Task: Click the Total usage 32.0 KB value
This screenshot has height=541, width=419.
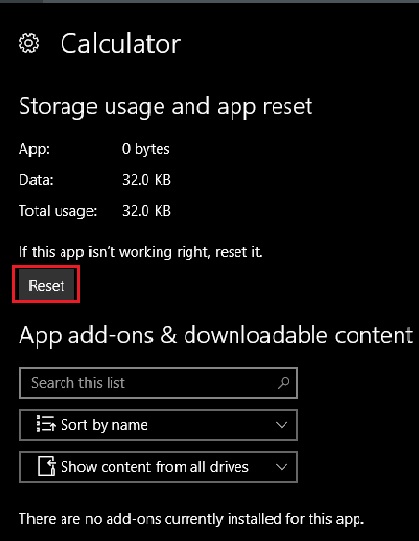Action: click(x=146, y=211)
